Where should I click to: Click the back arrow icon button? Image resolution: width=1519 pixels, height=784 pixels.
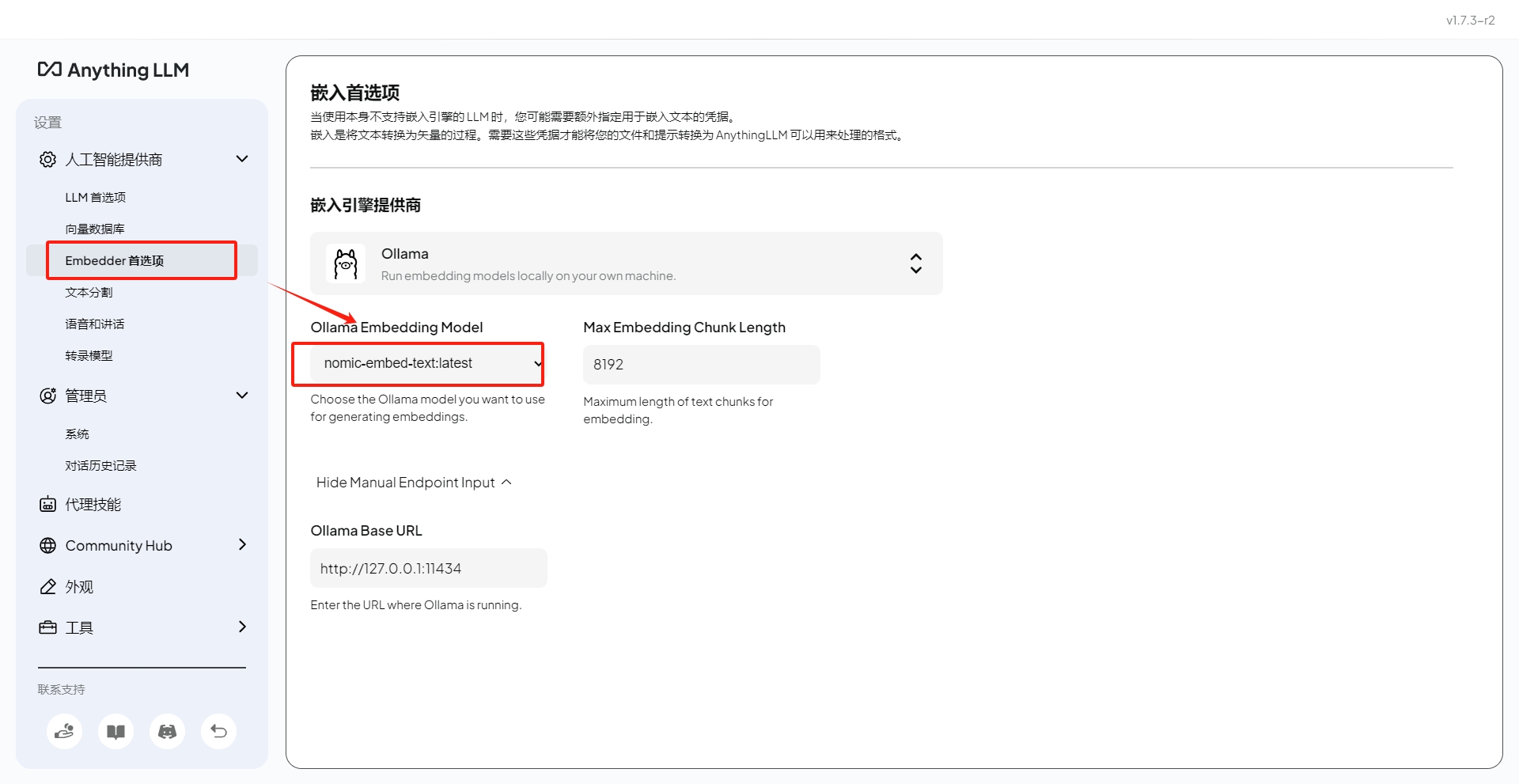[218, 731]
